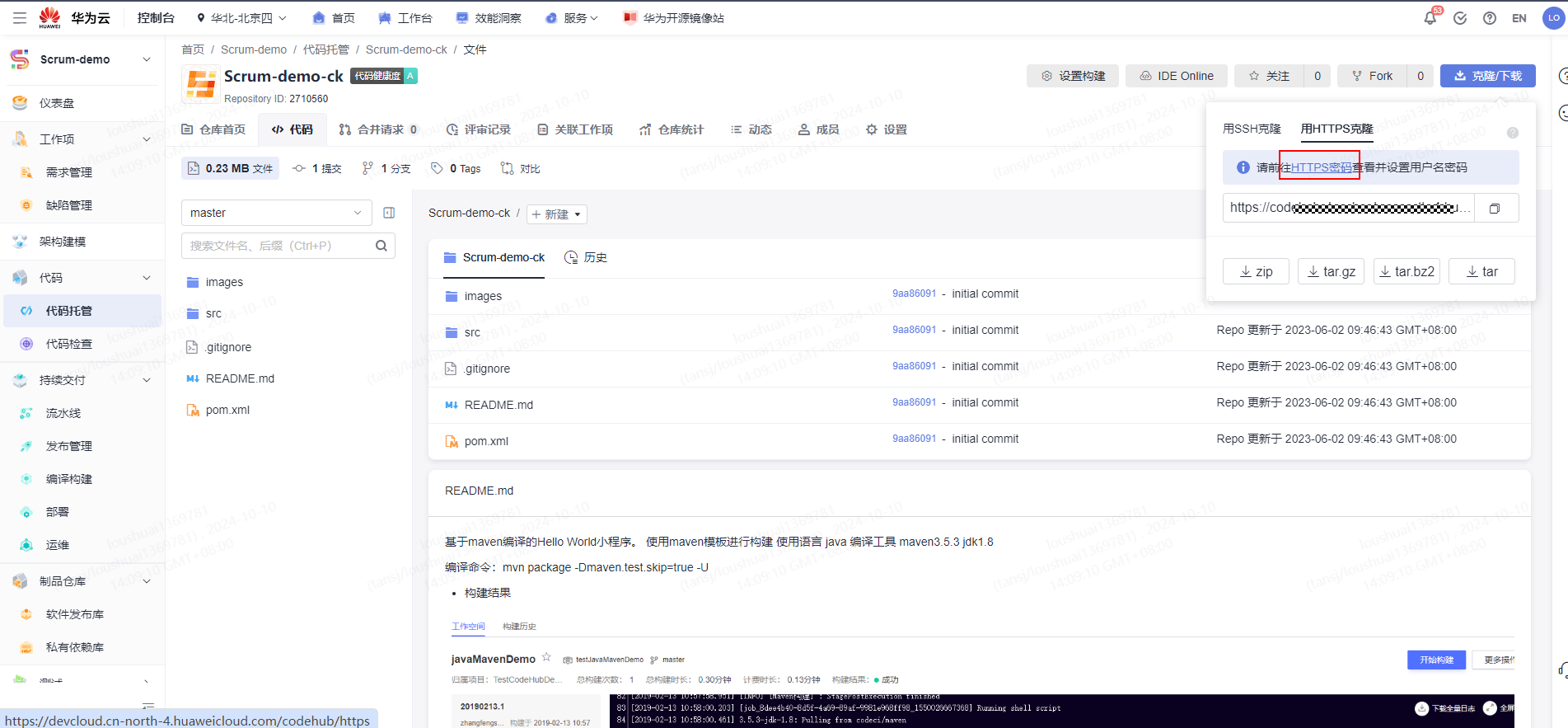
Task: Open the 历史 history tab
Action: (586, 257)
